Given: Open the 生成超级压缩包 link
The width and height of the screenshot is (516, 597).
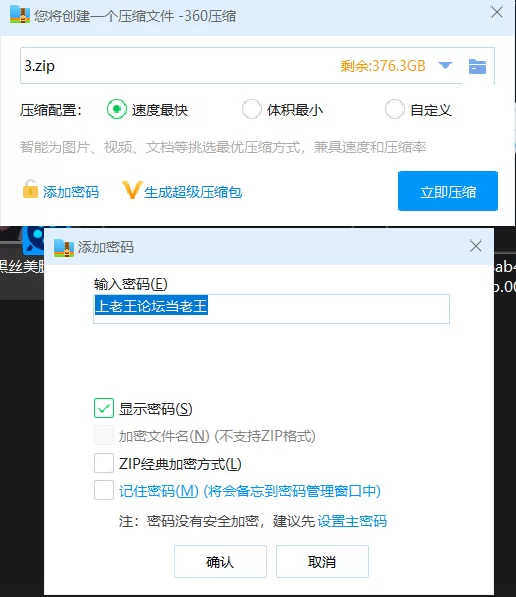Looking at the screenshot, I should pyautogui.click(x=193, y=192).
